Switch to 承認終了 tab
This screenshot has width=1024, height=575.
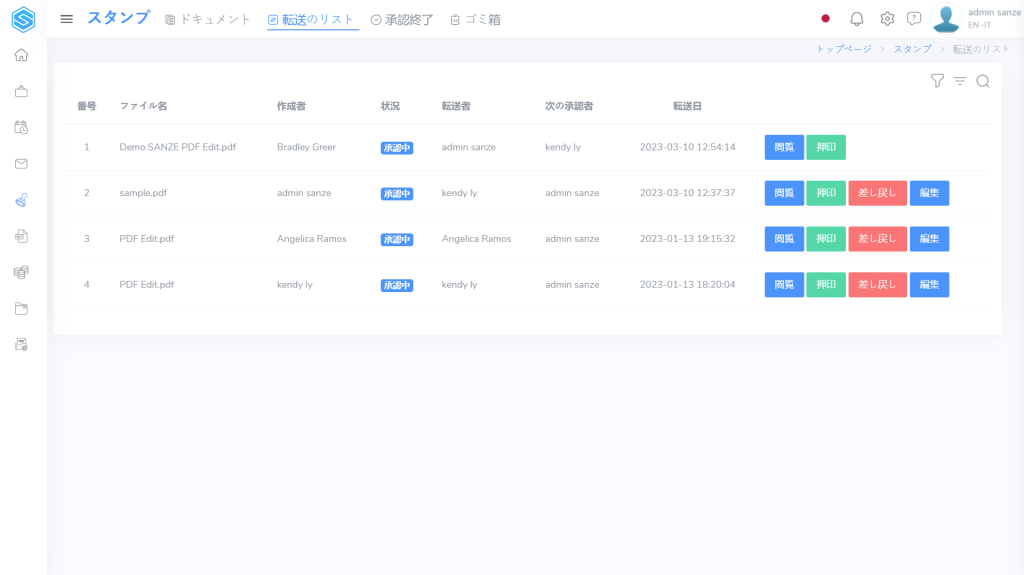click(x=402, y=20)
